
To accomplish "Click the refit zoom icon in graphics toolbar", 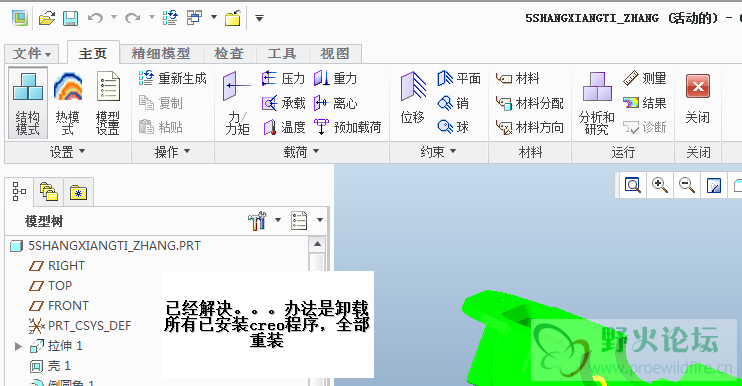I will (x=633, y=185).
